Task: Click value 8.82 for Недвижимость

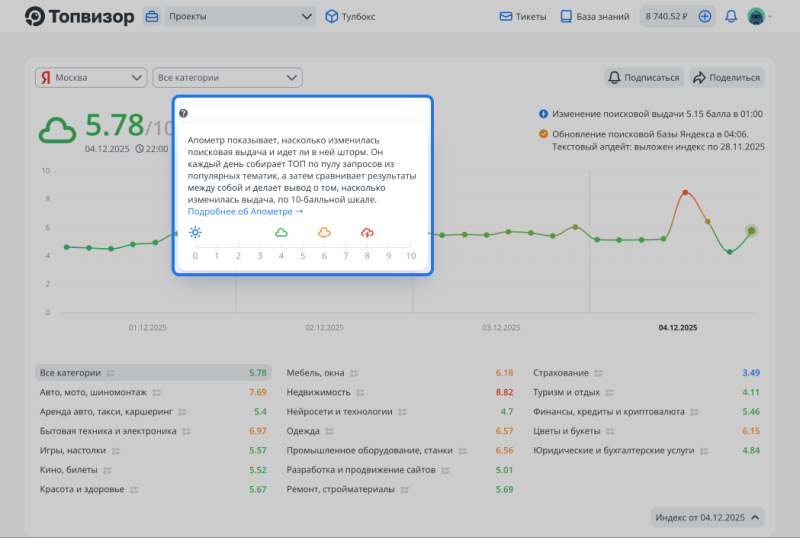Action: (504, 392)
